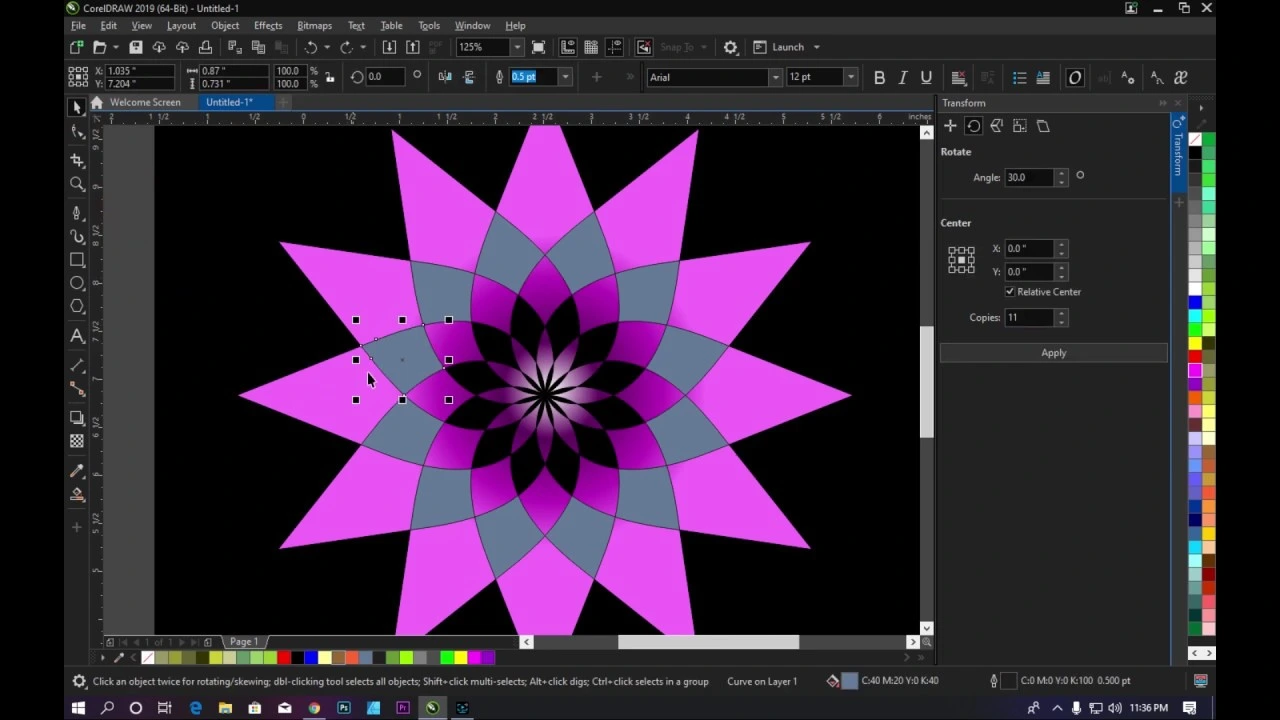Image resolution: width=1280 pixels, height=720 pixels.
Task: Activate the Text tool
Action: pyautogui.click(x=77, y=336)
